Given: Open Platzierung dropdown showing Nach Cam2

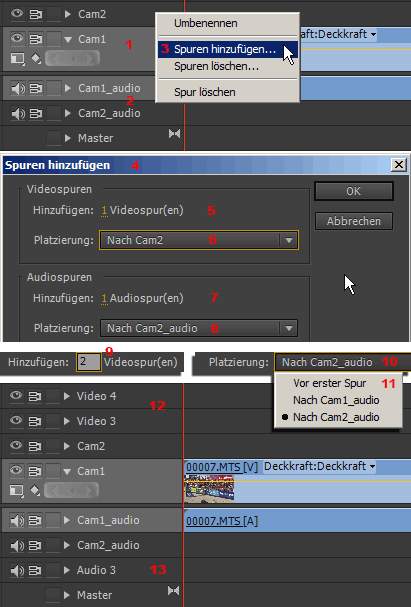Looking at the screenshot, I should click(199, 240).
